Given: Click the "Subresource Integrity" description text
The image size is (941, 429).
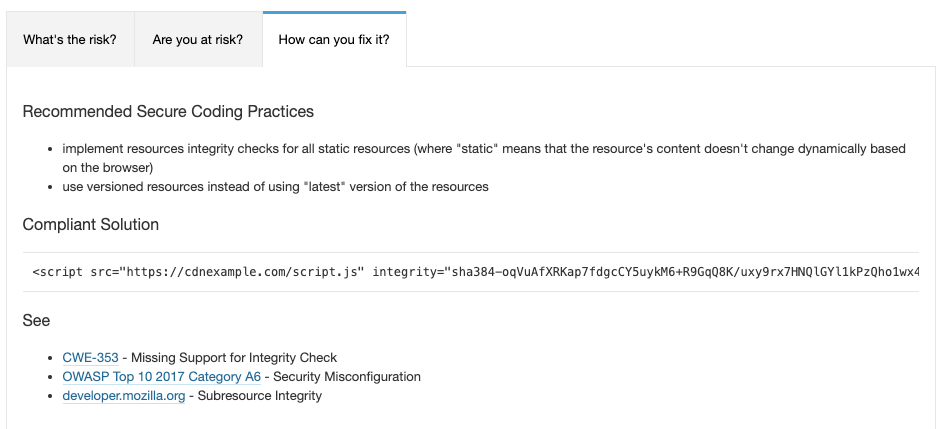Looking at the screenshot, I should click(x=260, y=396).
